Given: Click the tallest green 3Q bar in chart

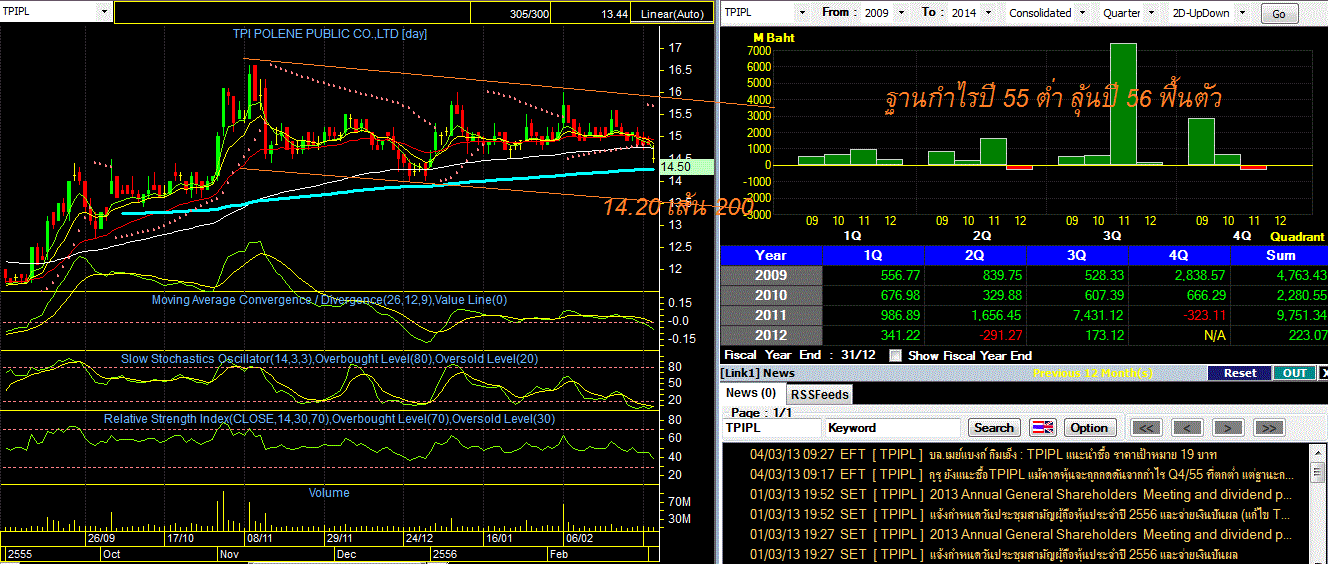Looking at the screenshot, I should [x=1123, y=104].
